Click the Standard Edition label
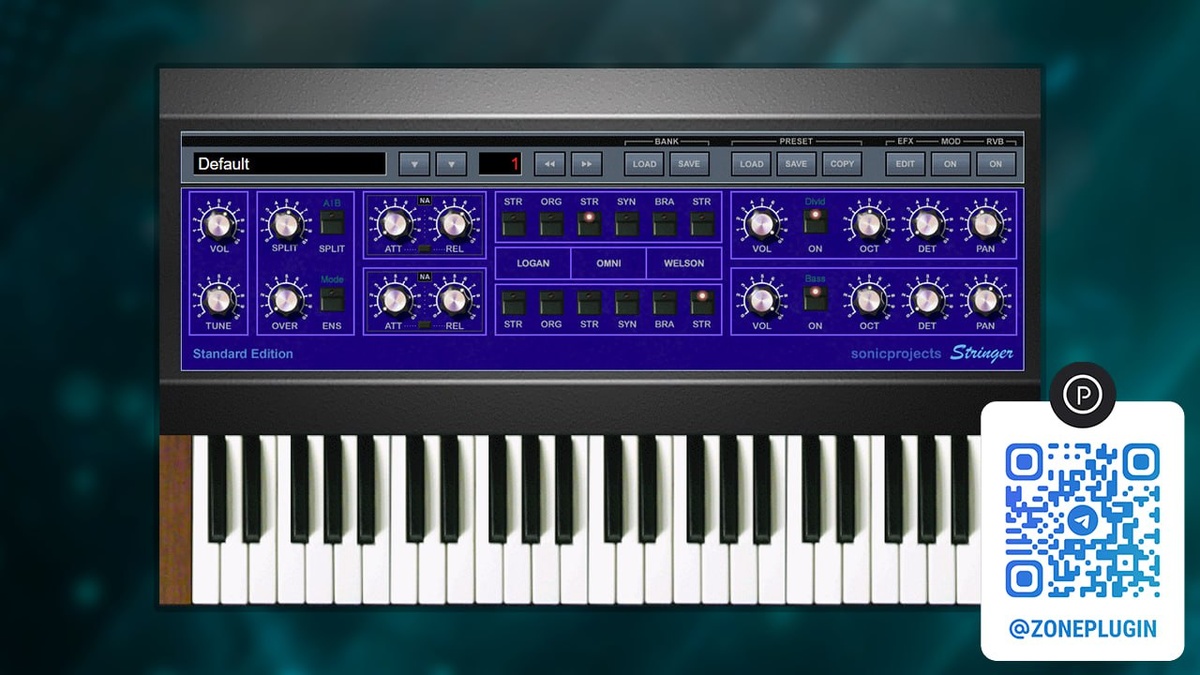This screenshot has width=1200, height=675. click(x=243, y=353)
